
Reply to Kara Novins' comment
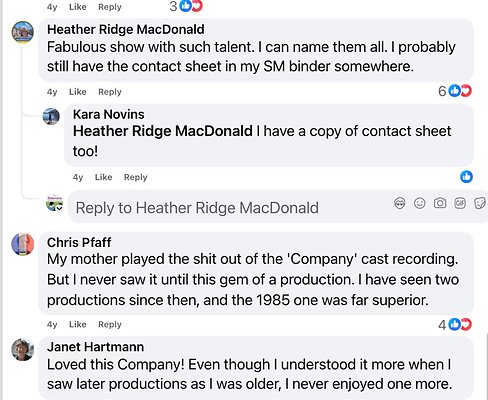click(x=135, y=177)
